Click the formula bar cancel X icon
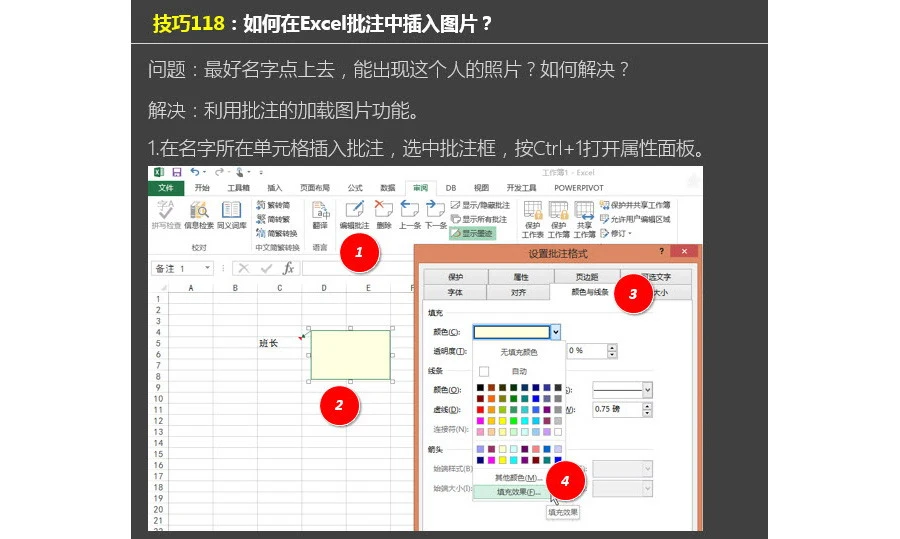 click(244, 268)
